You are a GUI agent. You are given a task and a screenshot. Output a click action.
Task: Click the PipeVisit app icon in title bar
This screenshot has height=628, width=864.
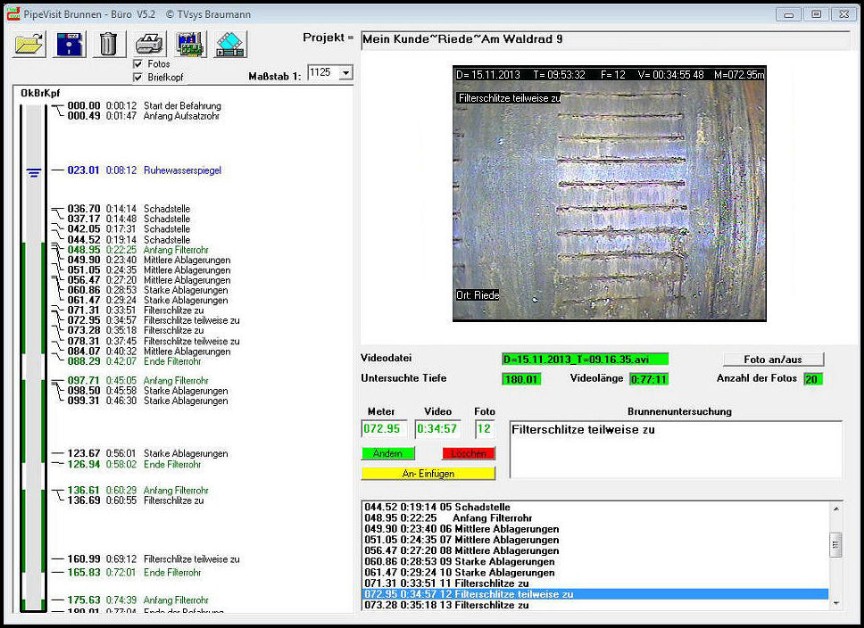[x=13, y=14]
